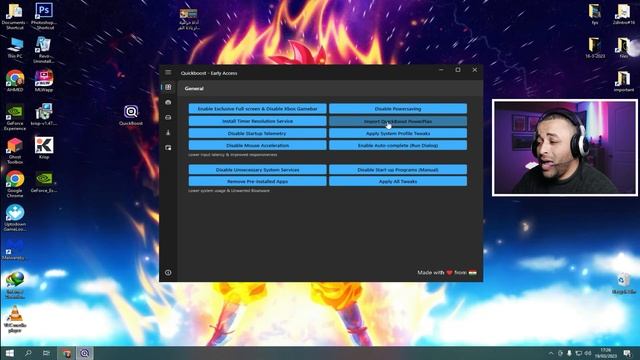Select the Documents shortcut desktop icon
The image size is (640, 360).
coord(15,16)
